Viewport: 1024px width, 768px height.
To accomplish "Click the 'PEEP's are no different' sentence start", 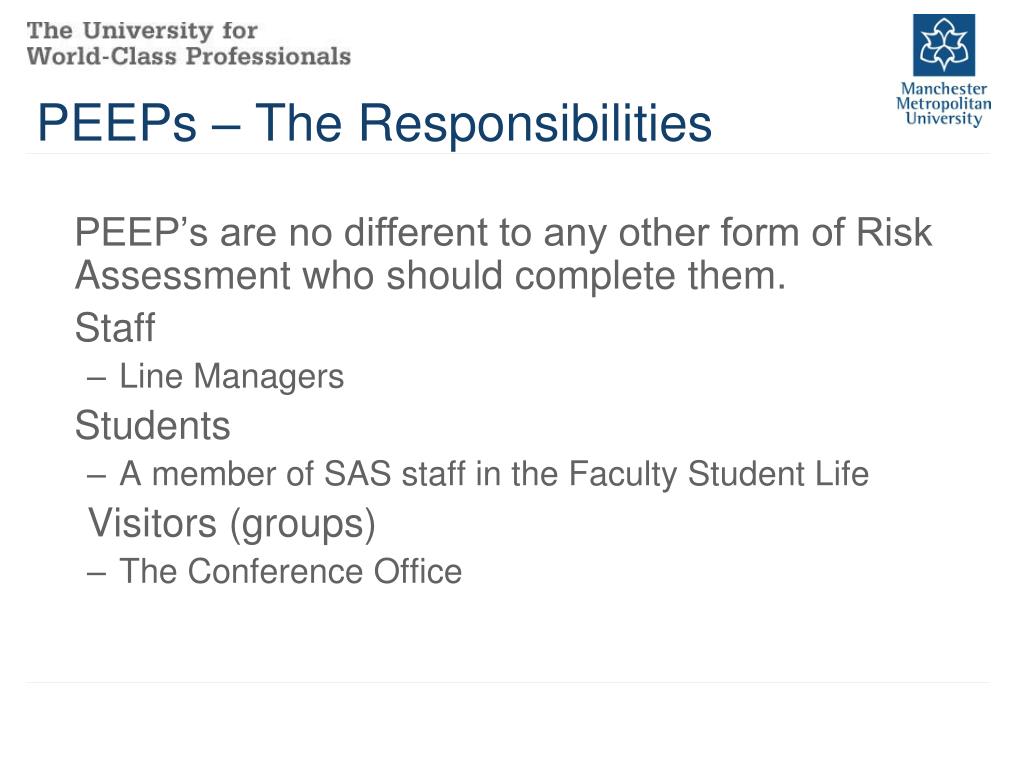I will pyautogui.click(x=200, y=234).
